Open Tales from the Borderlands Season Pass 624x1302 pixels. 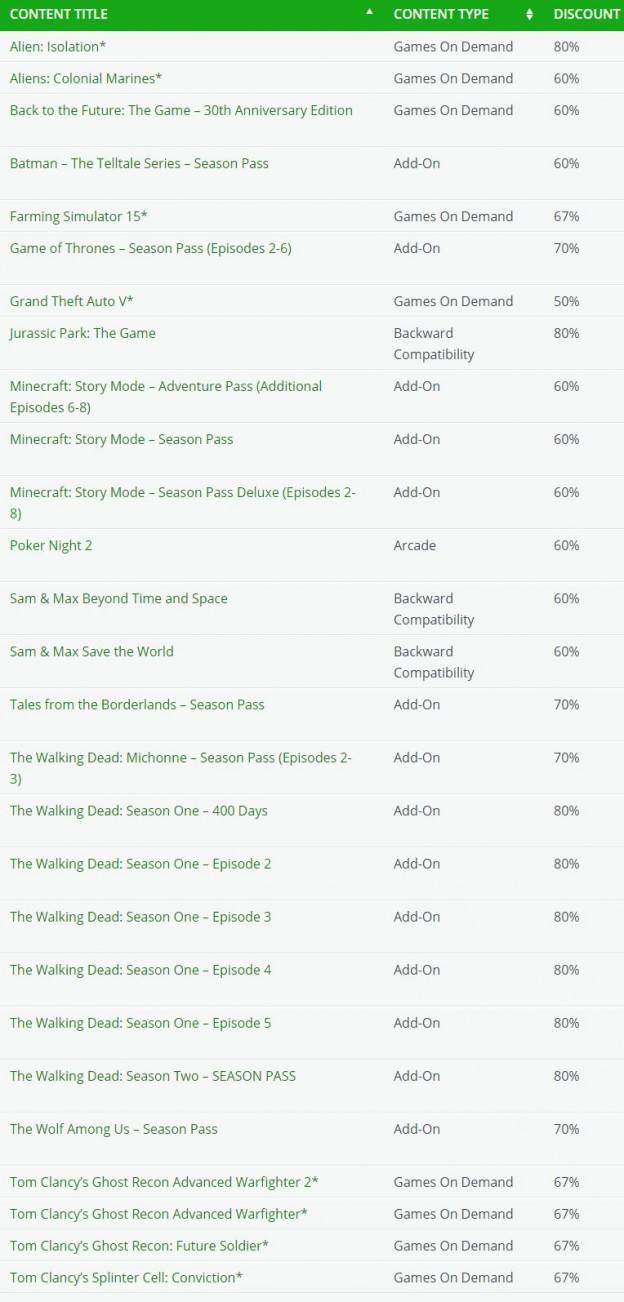137,705
